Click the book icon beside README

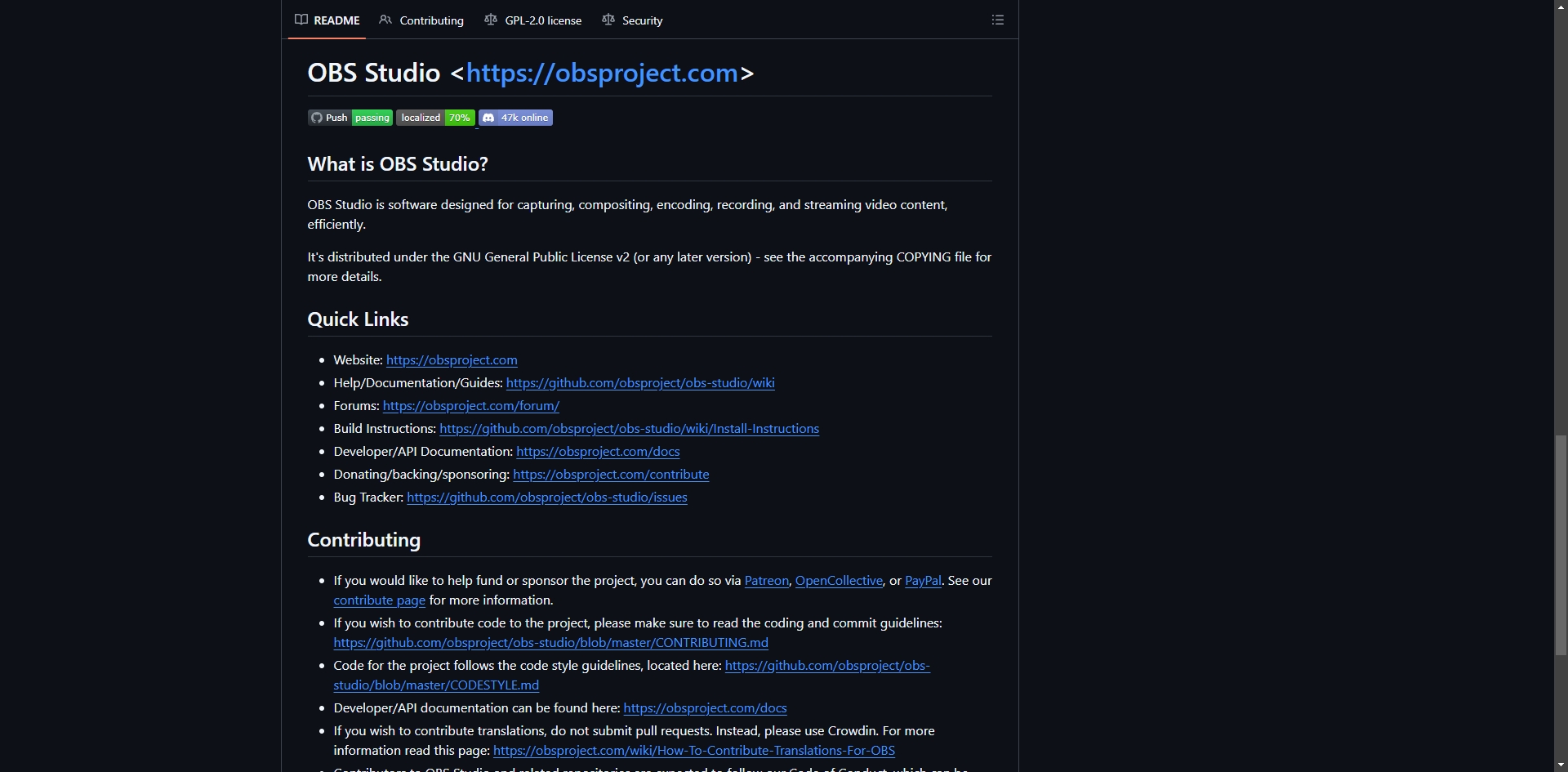coord(301,20)
